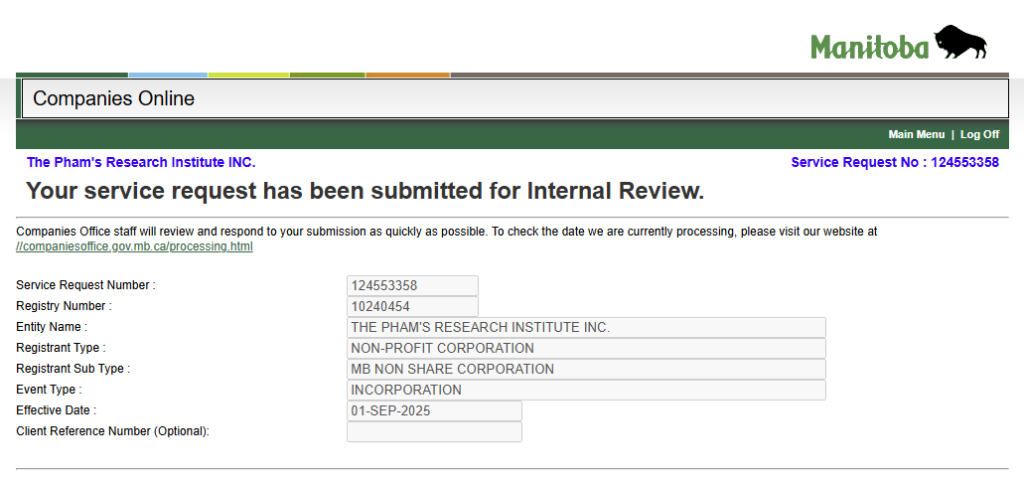Select the Registrant Type field

tap(586, 349)
